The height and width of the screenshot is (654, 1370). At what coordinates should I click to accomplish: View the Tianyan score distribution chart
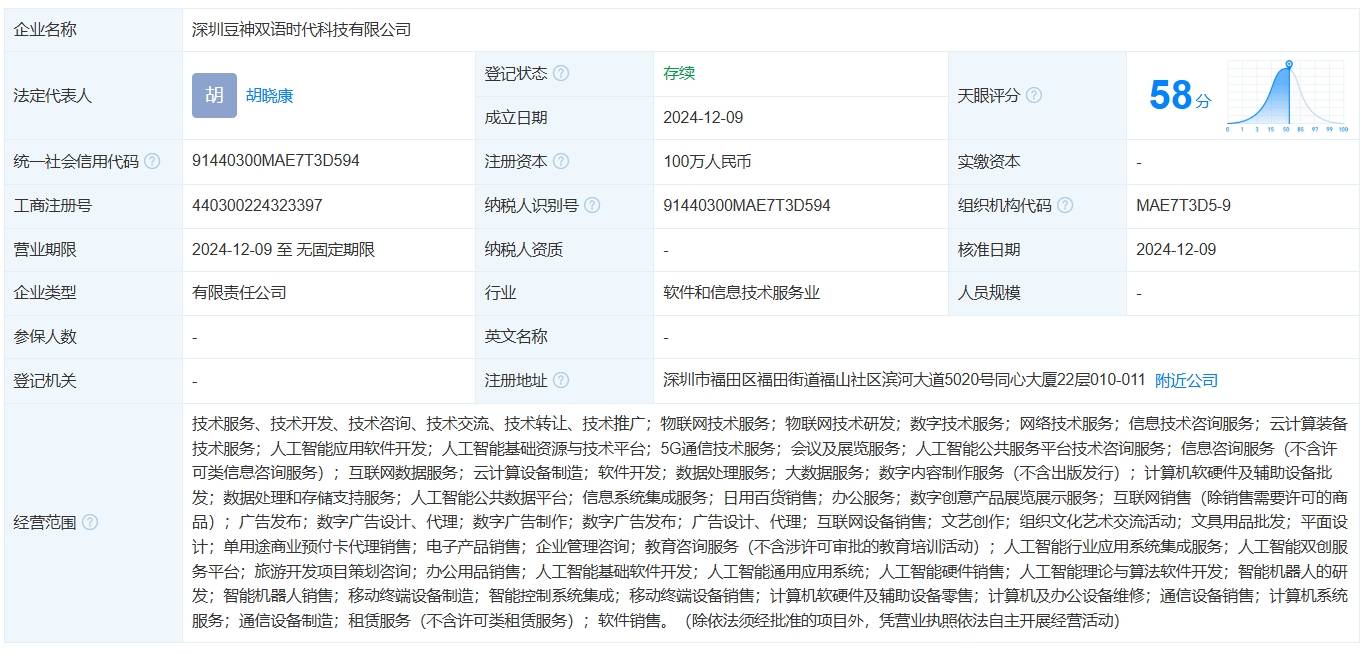pos(1288,96)
